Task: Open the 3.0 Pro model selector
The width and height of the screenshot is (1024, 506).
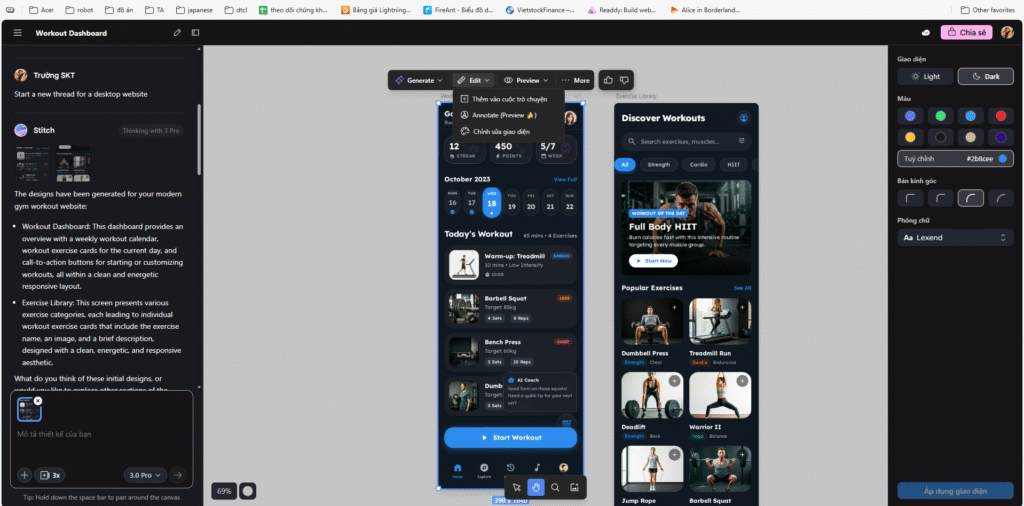Action: [145, 475]
